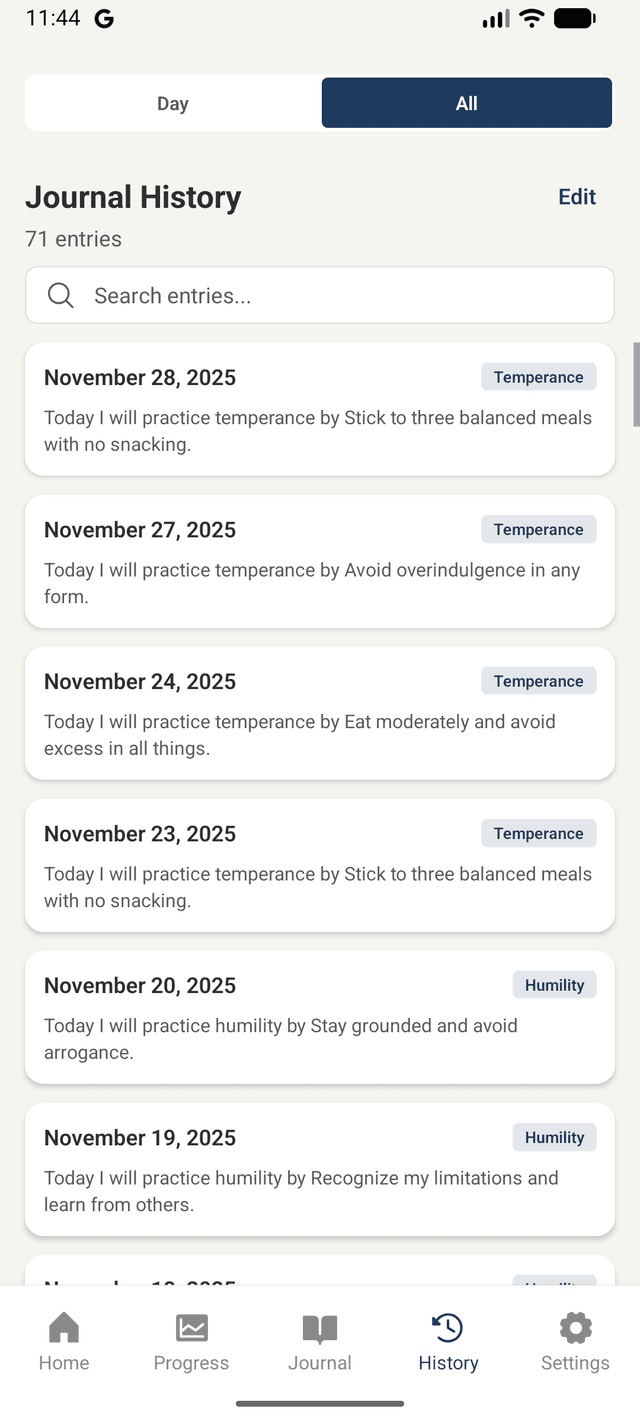Tap the Edit link for Journal History
Image resolution: width=640 pixels, height=1422 pixels.
tap(576, 197)
